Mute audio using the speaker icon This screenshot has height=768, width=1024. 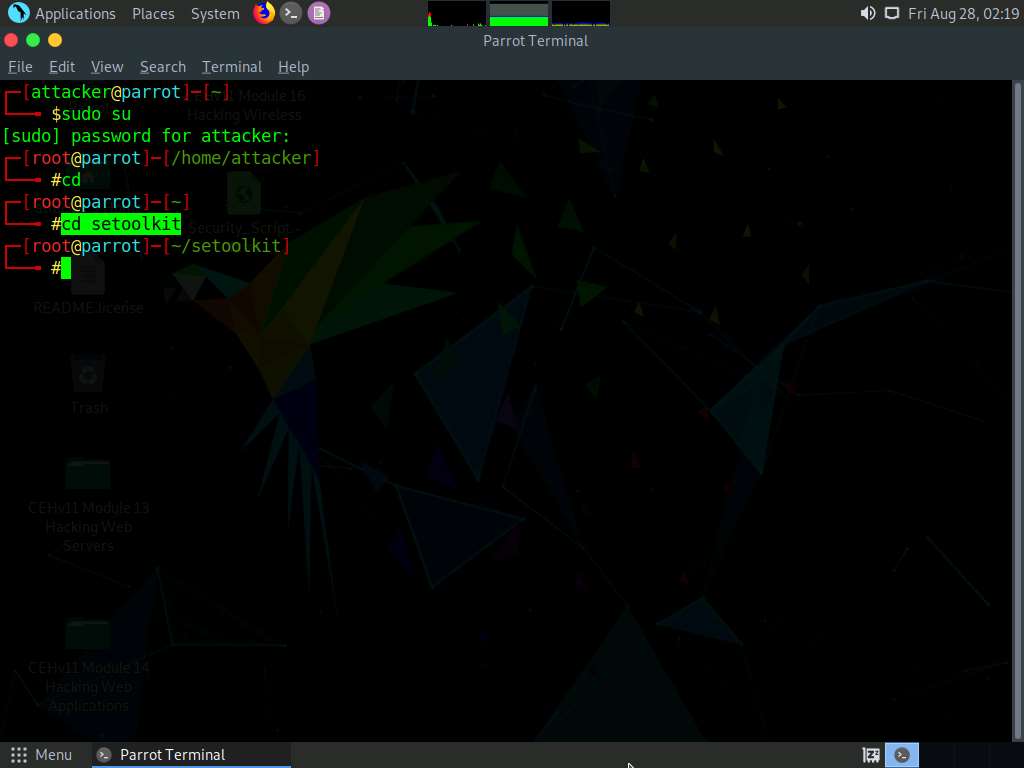866,13
